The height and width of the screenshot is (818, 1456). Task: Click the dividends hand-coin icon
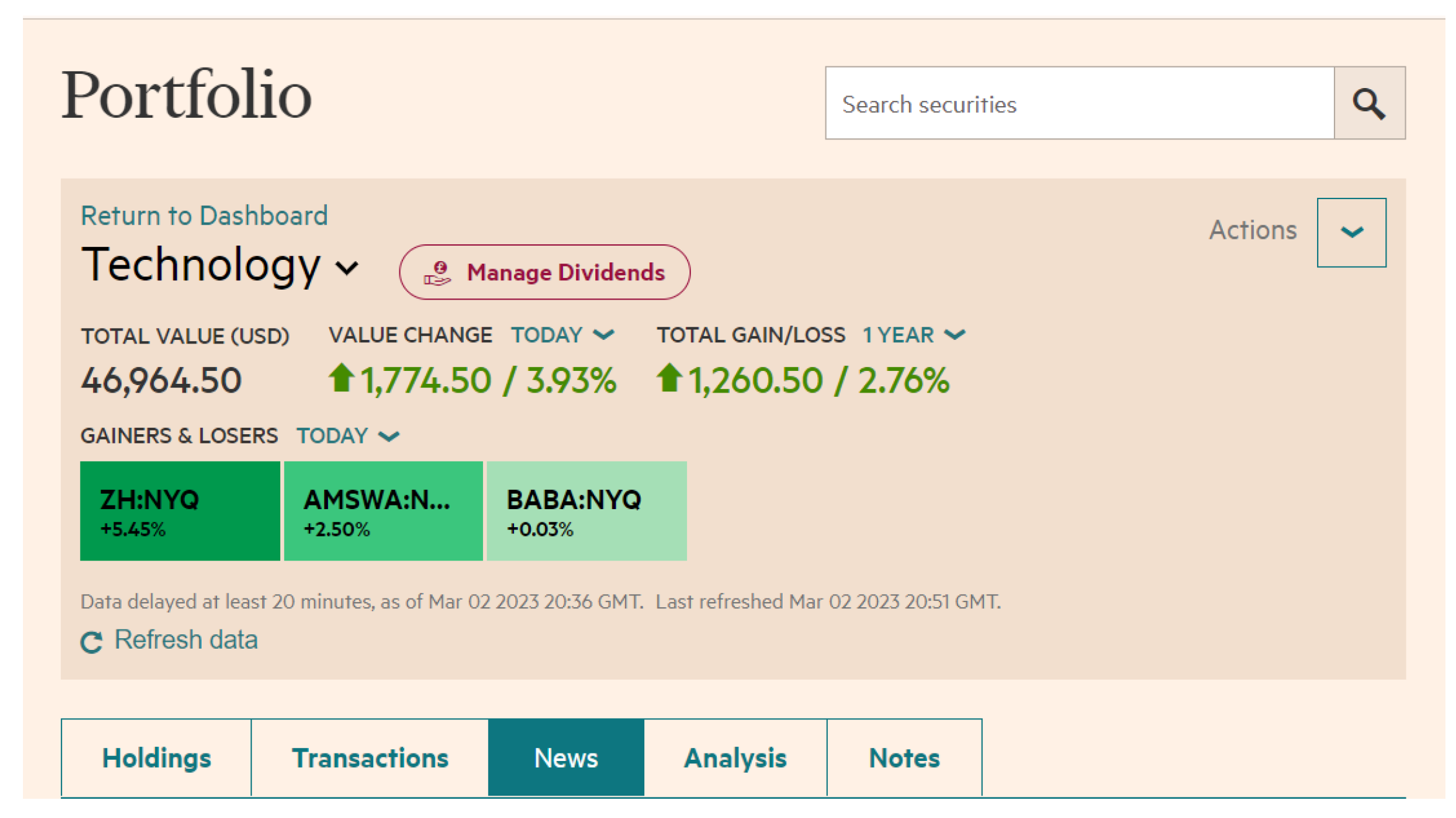pos(438,273)
